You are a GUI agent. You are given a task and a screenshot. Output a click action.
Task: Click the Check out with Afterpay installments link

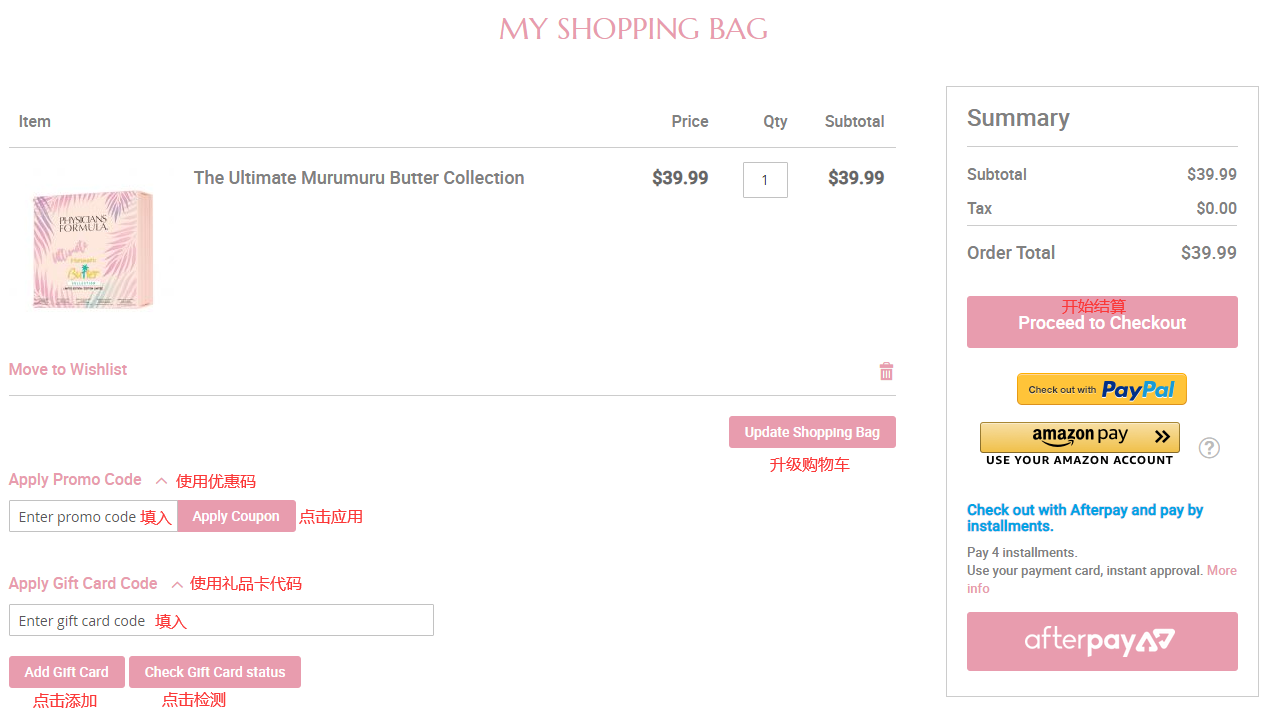(x=1084, y=518)
